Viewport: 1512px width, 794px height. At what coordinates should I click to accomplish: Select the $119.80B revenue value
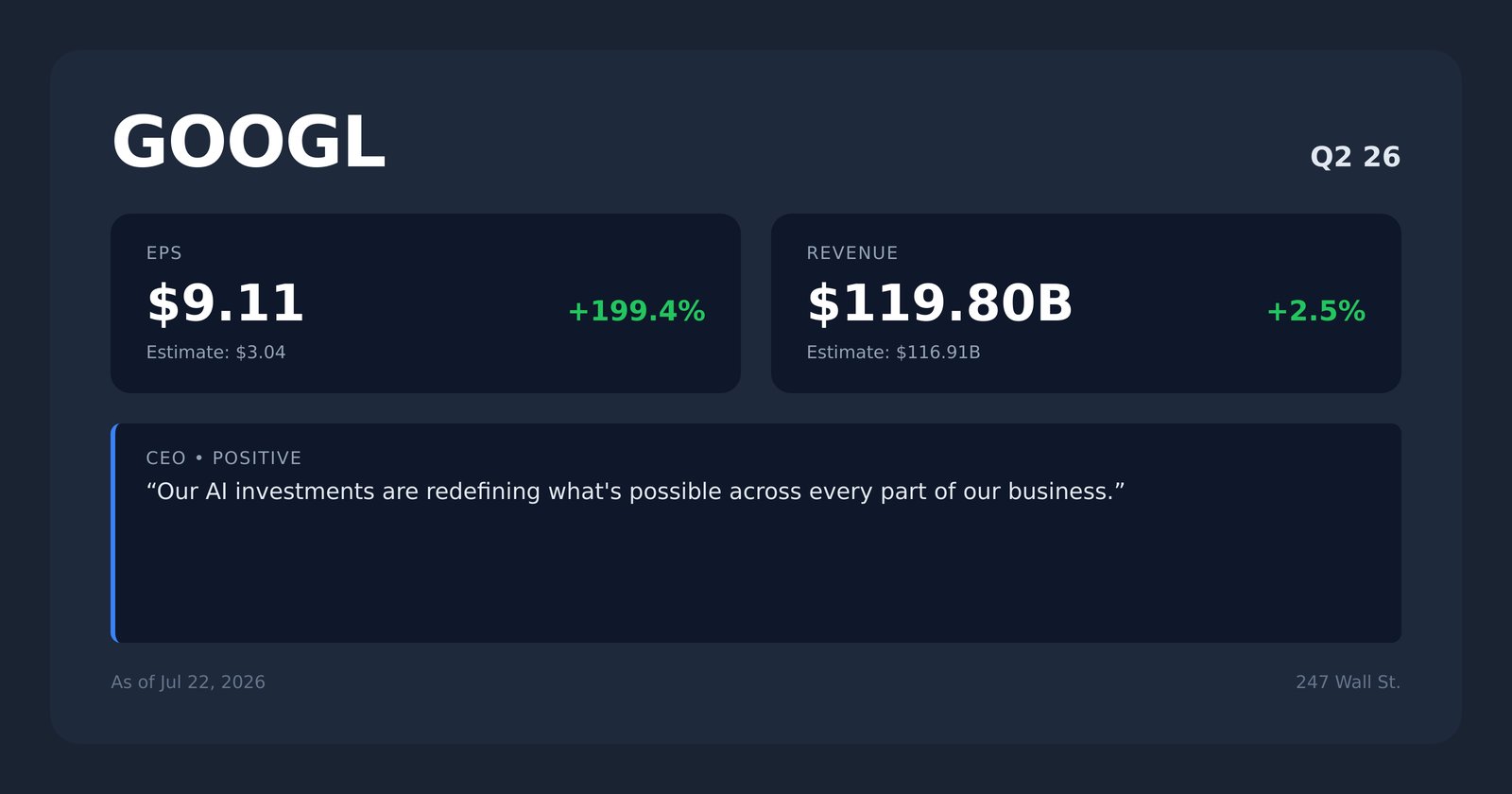(x=939, y=303)
